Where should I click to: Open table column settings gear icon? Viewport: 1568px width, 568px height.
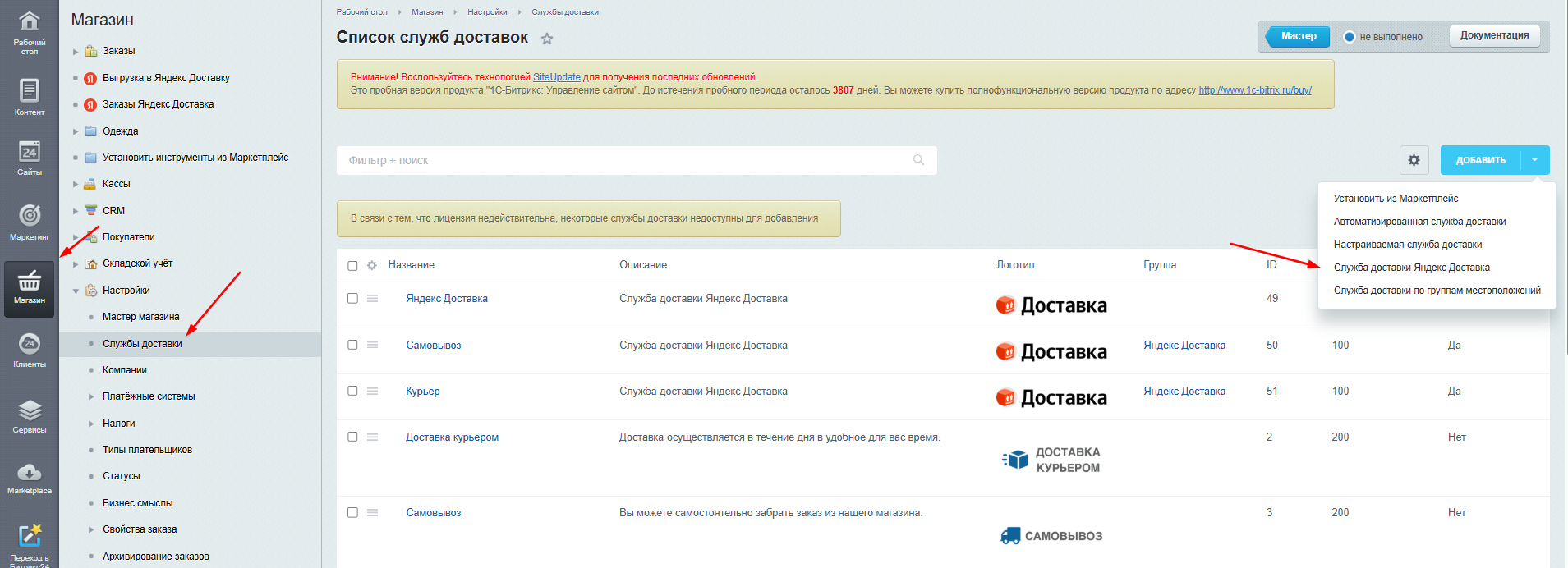pos(372,265)
